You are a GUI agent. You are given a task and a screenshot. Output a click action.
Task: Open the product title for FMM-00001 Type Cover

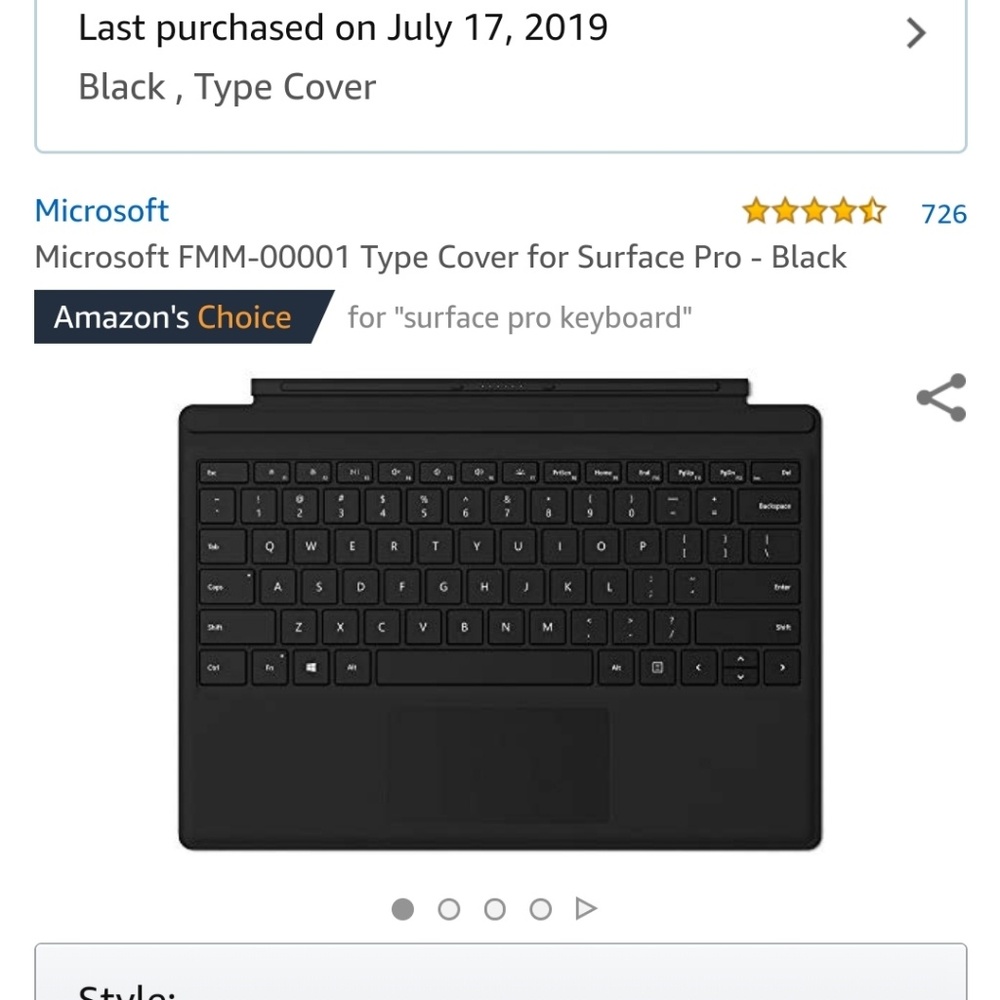tap(441, 257)
